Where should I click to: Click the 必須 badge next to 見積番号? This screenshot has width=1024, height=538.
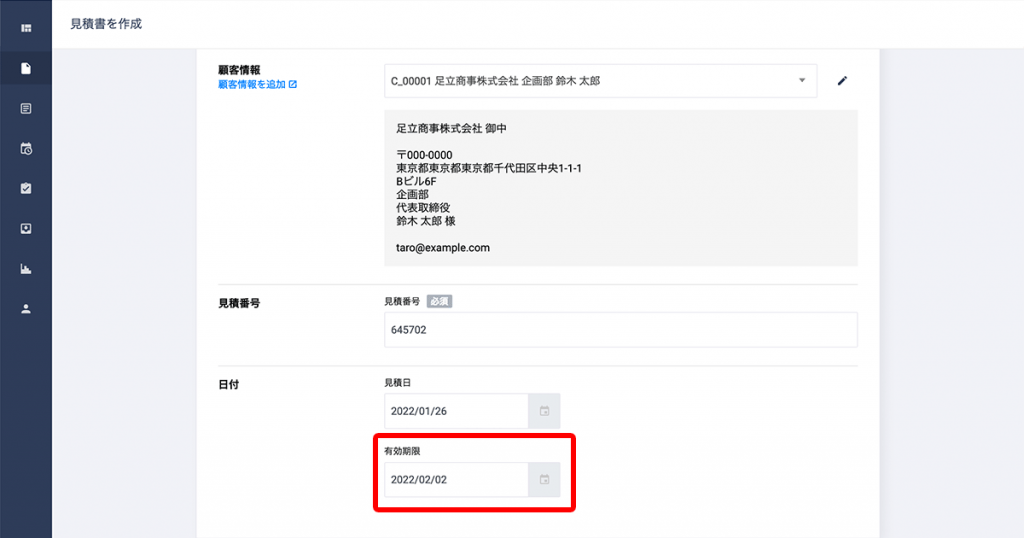click(x=440, y=301)
